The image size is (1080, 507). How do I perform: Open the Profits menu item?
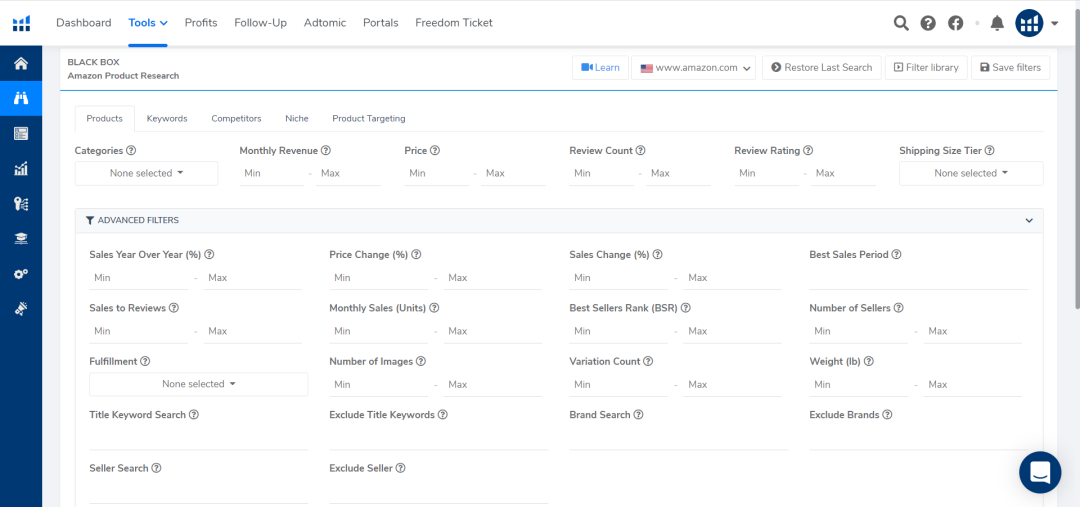[201, 23]
